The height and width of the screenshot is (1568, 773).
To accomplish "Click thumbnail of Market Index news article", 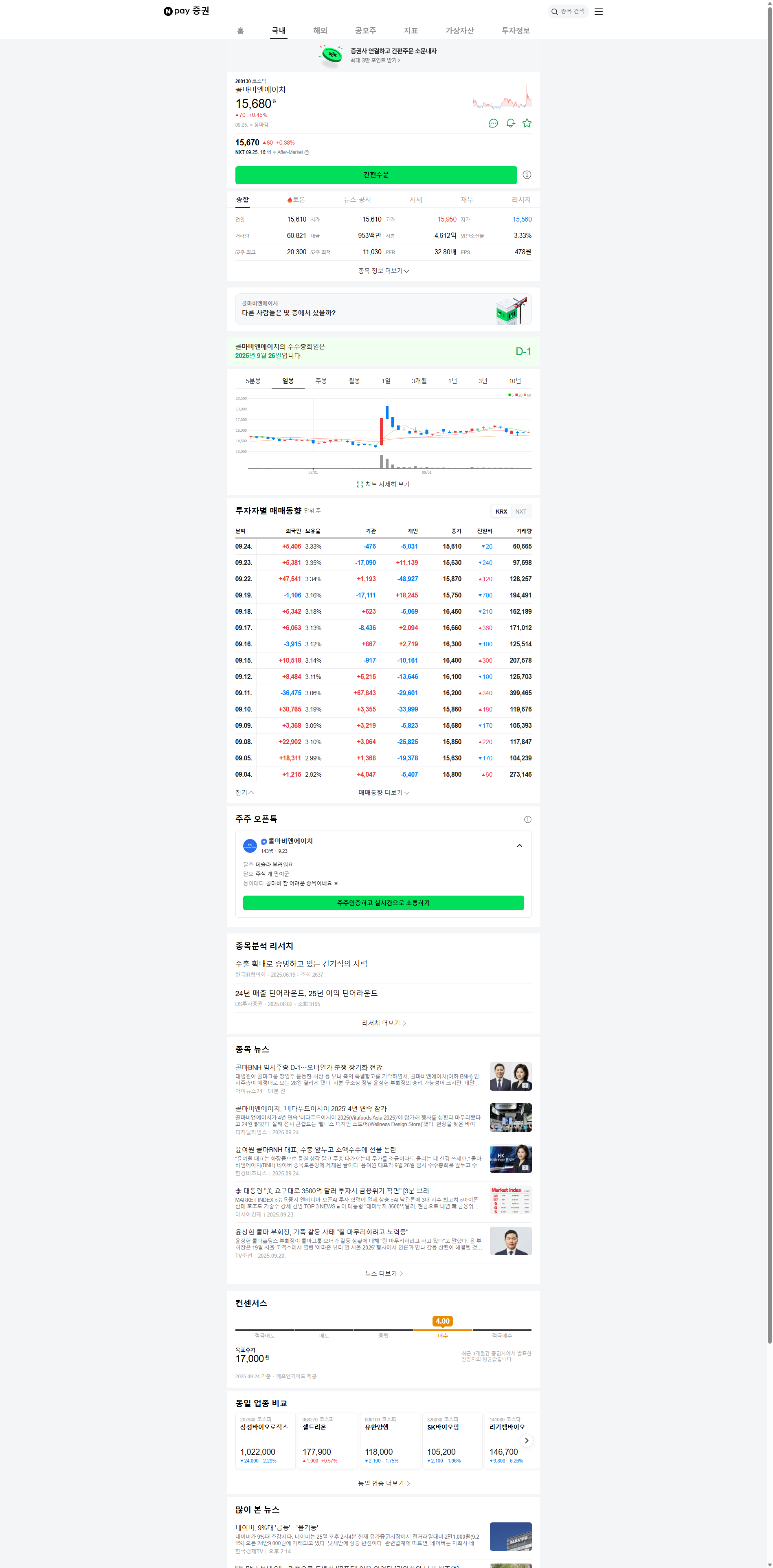I will pyautogui.click(x=511, y=1200).
